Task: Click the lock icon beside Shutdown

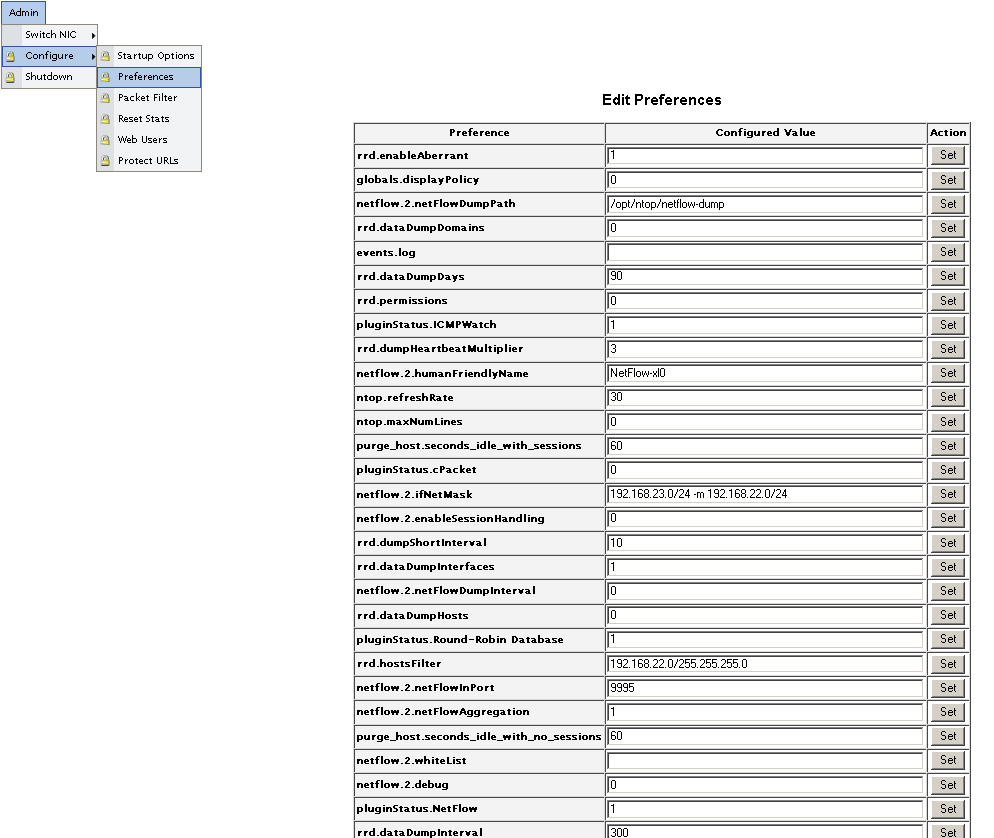Action: (11, 77)
